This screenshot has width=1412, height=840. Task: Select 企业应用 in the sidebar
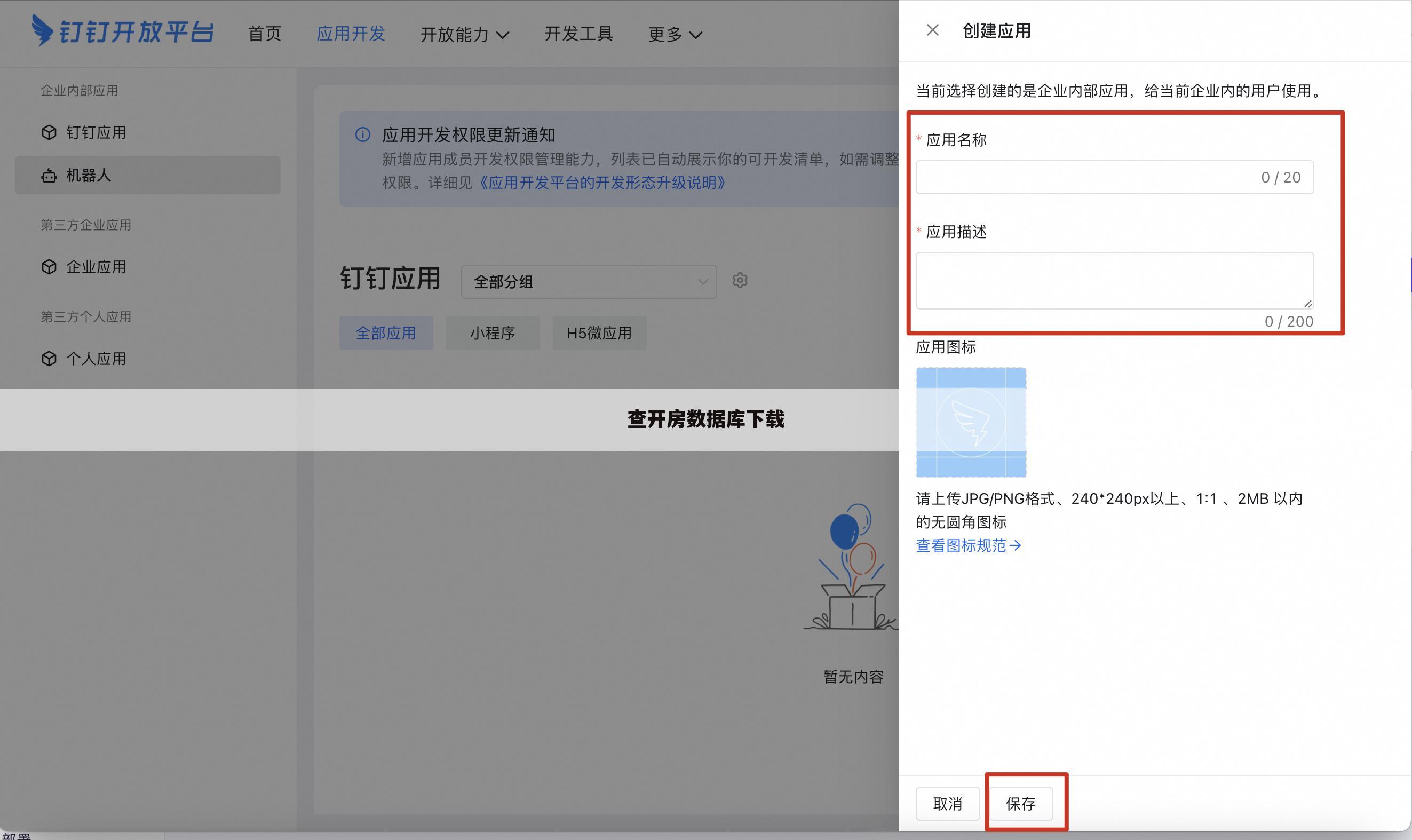[x=148, y=267]
